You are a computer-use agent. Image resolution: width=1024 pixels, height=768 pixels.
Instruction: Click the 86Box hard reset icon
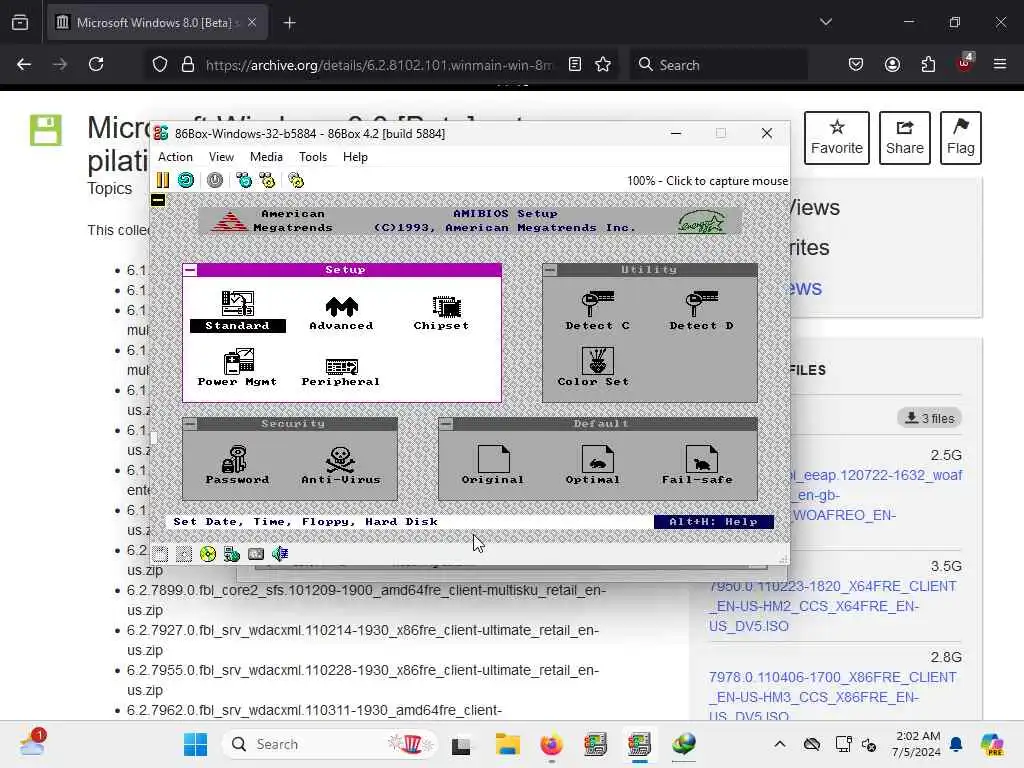click(186, 180)
